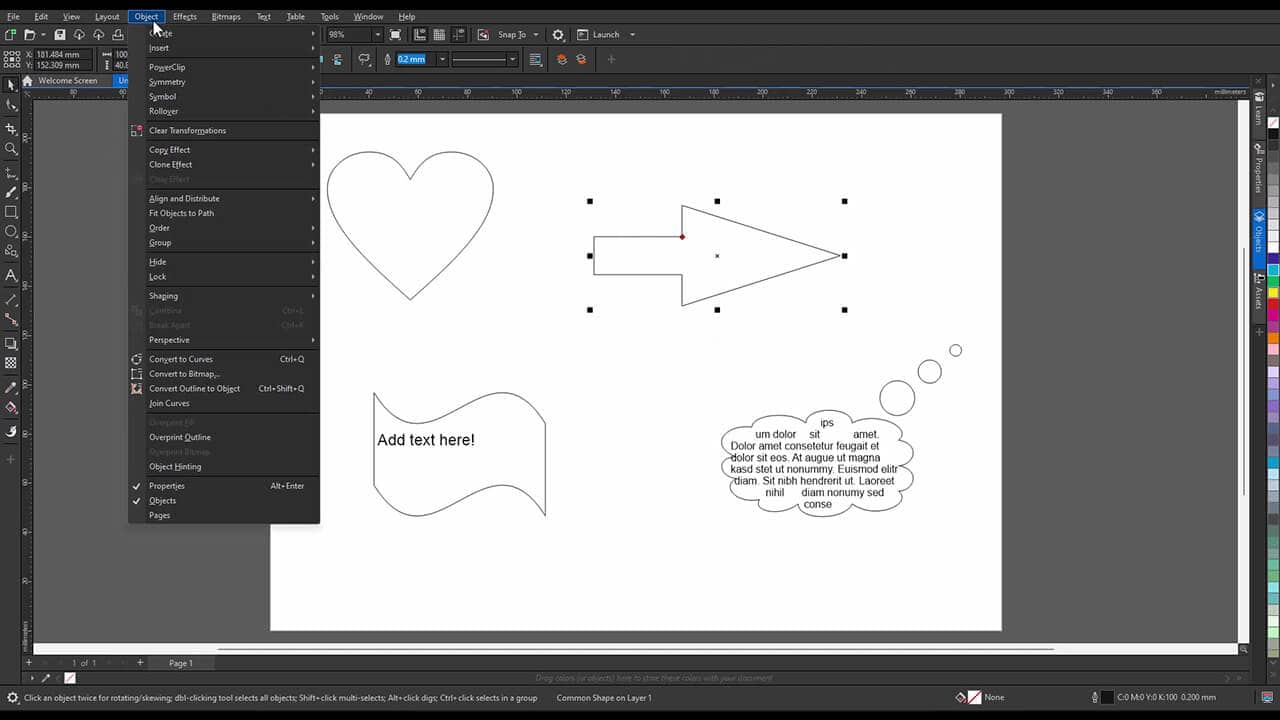This screenshot has width=1280, height=720.
Task: Click Clear Transformations
Action: (x=224, y=130)
